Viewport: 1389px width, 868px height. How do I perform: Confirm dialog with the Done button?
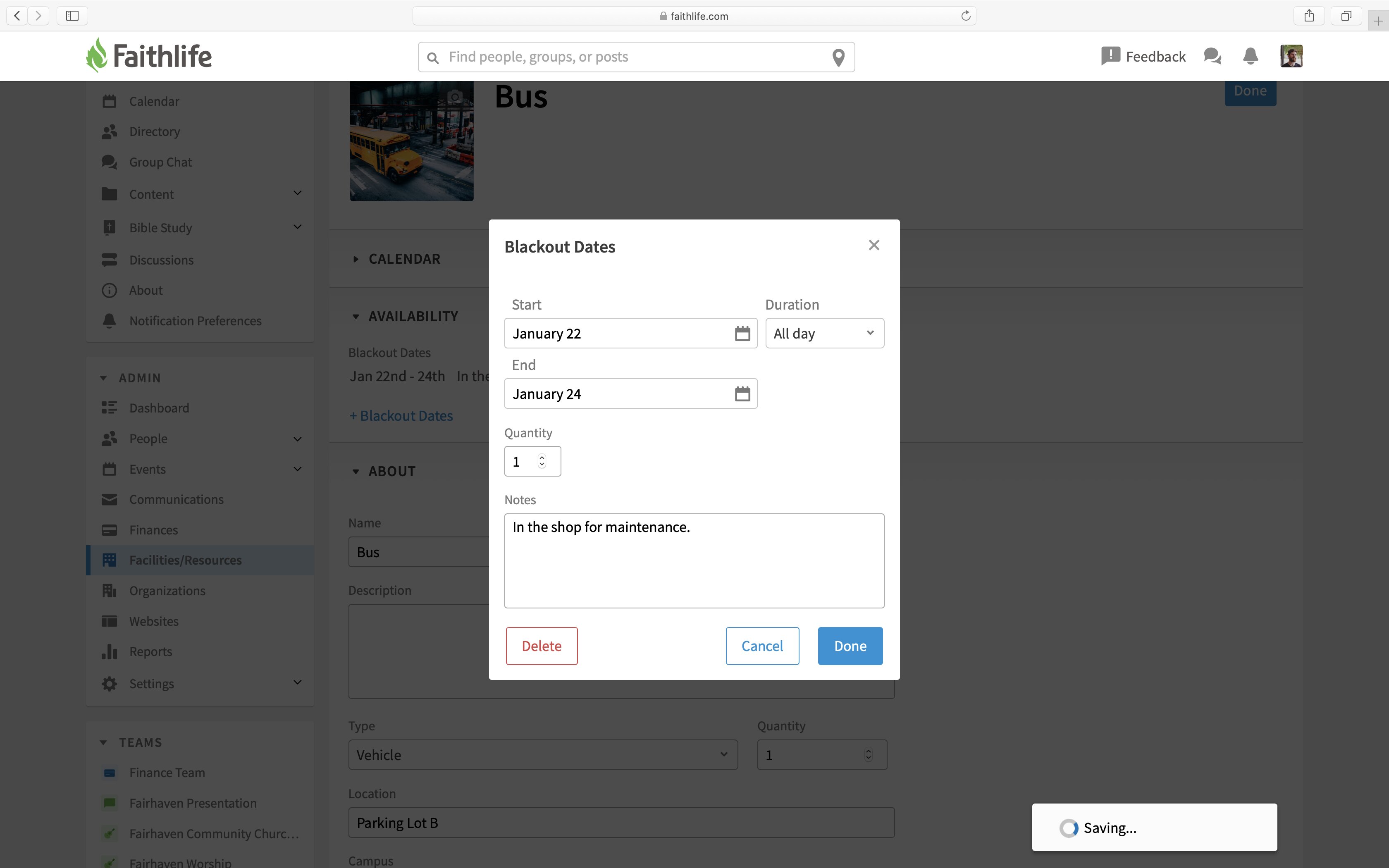[850, 646]
